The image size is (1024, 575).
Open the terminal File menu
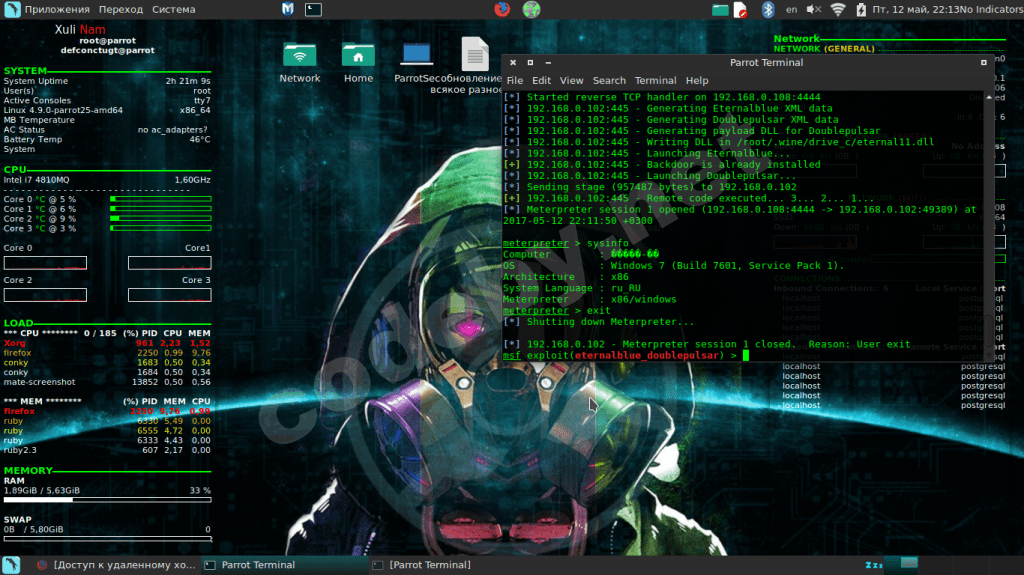515,80
